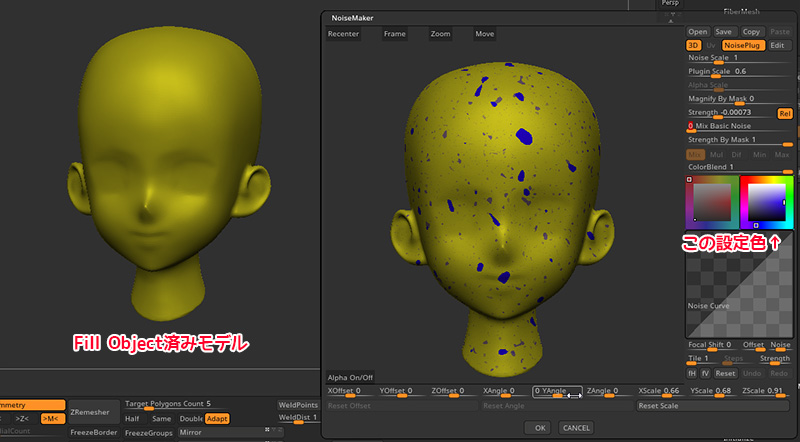Toggle the Rel strength button
This screenshot has width=800, height=442.
pos(785,112)
